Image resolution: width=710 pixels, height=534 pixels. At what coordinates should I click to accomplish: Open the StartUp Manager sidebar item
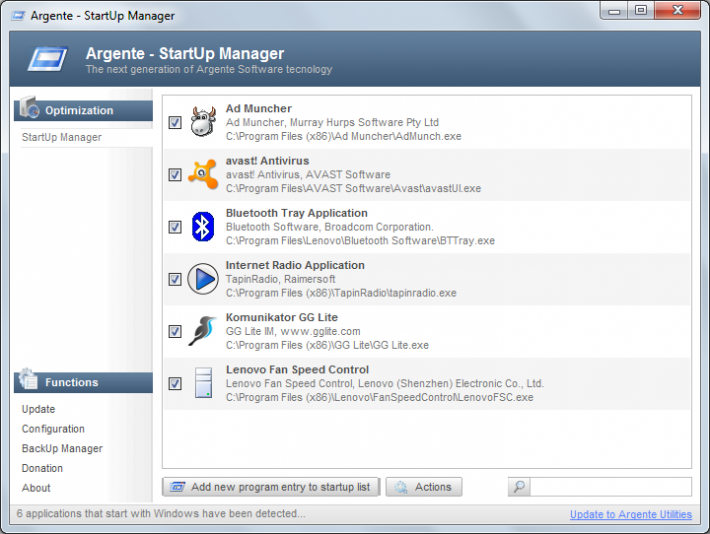coord(62,137)
